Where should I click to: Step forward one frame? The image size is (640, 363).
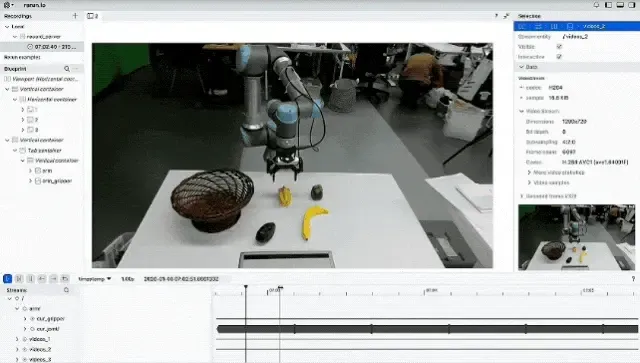53,278
